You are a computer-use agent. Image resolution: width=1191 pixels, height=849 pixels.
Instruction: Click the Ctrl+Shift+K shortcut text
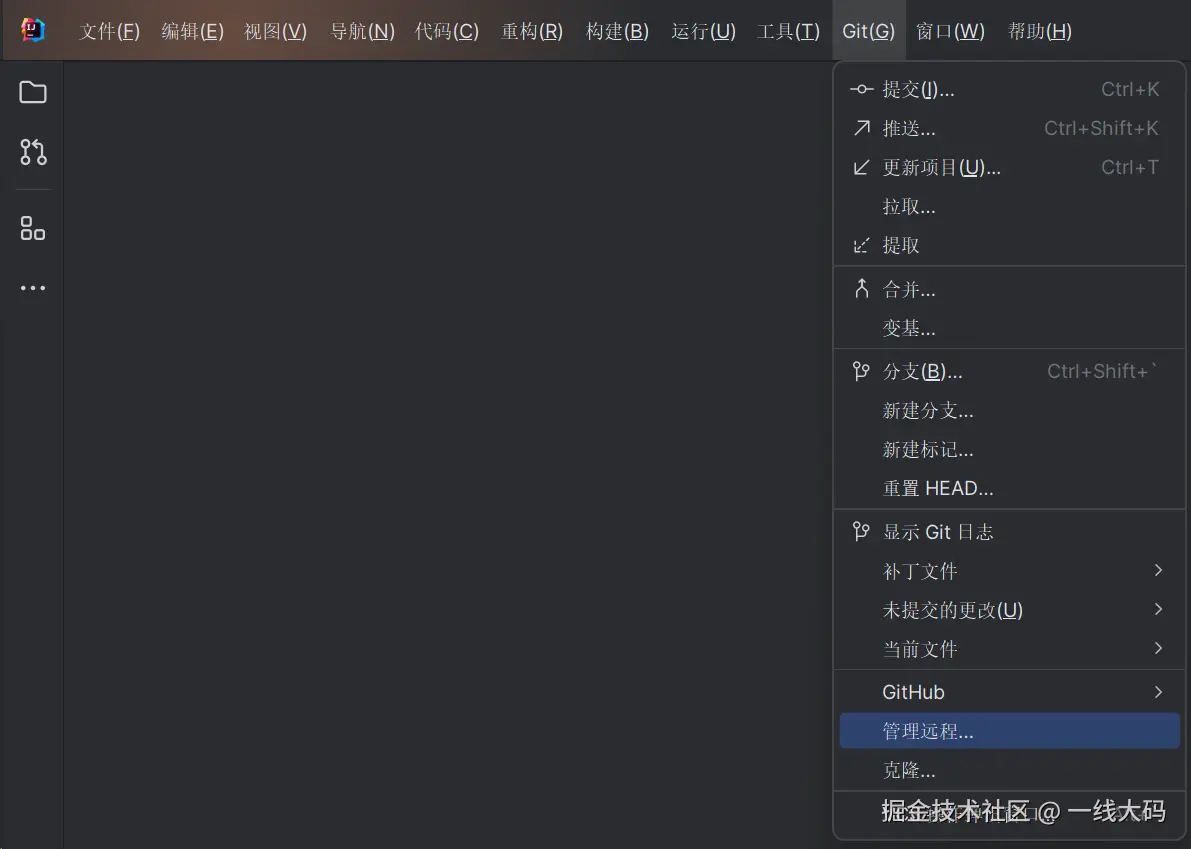point(1101,128)
